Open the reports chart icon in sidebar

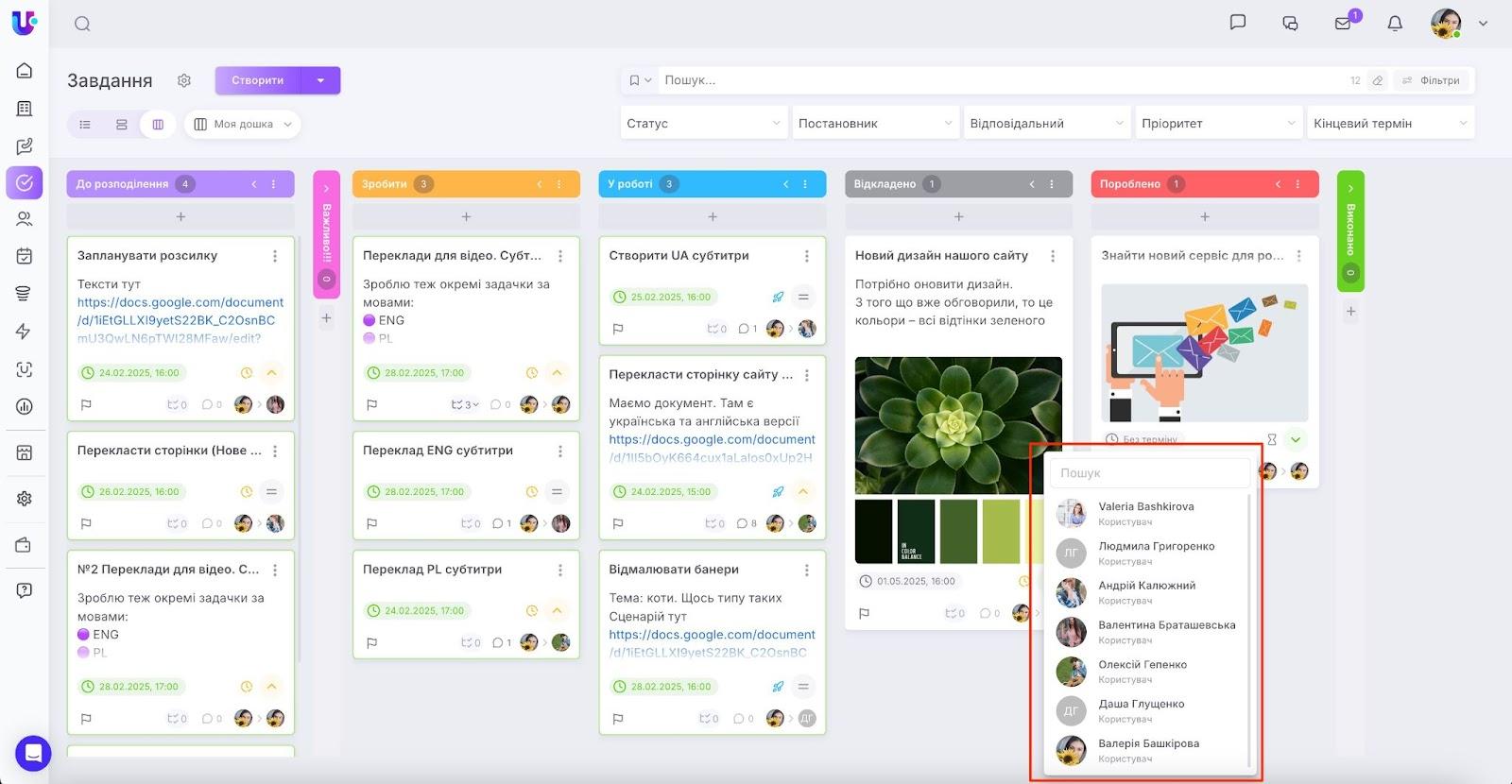pos(25,406)
